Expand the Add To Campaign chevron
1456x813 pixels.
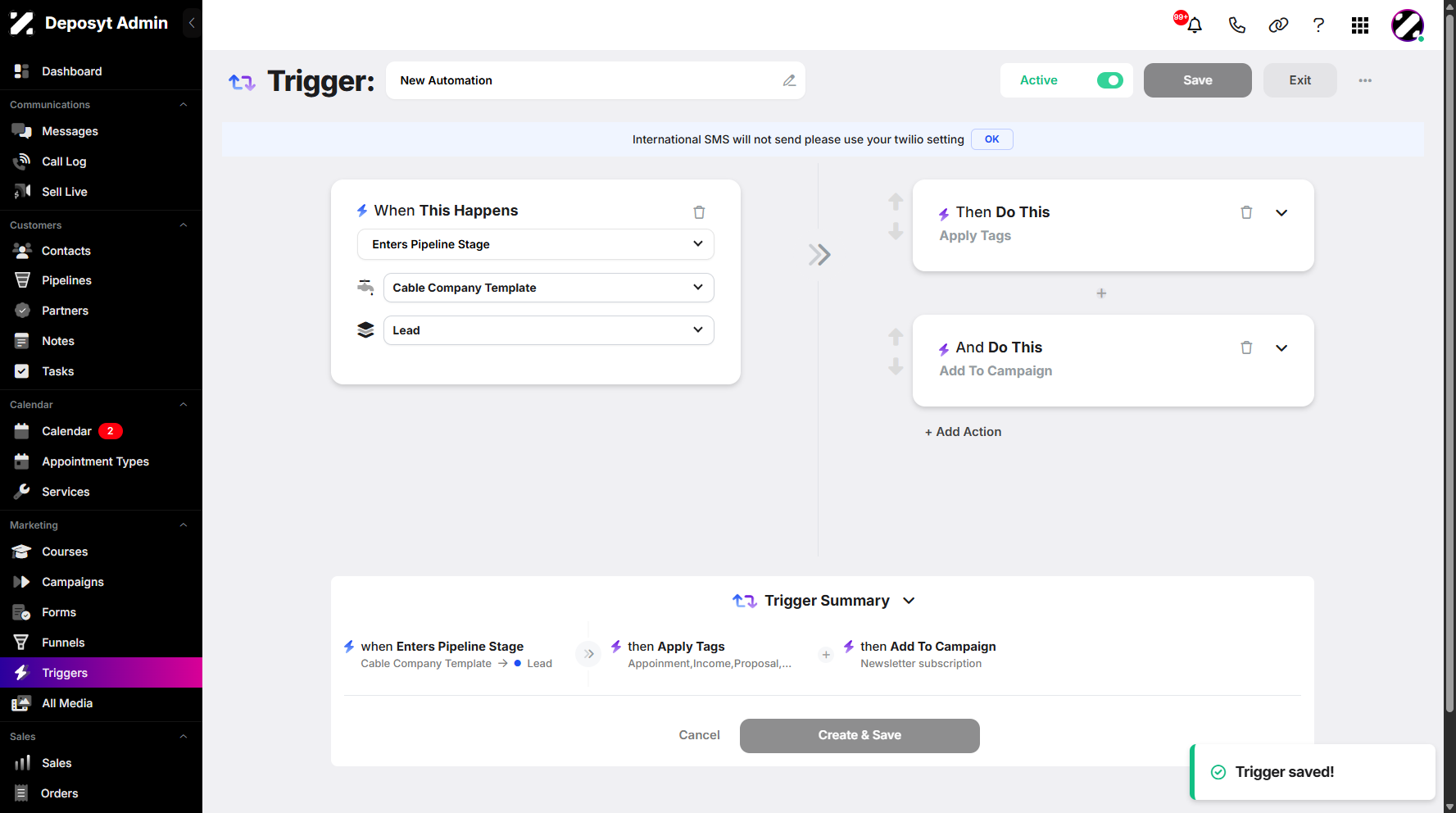(1281, 348)
